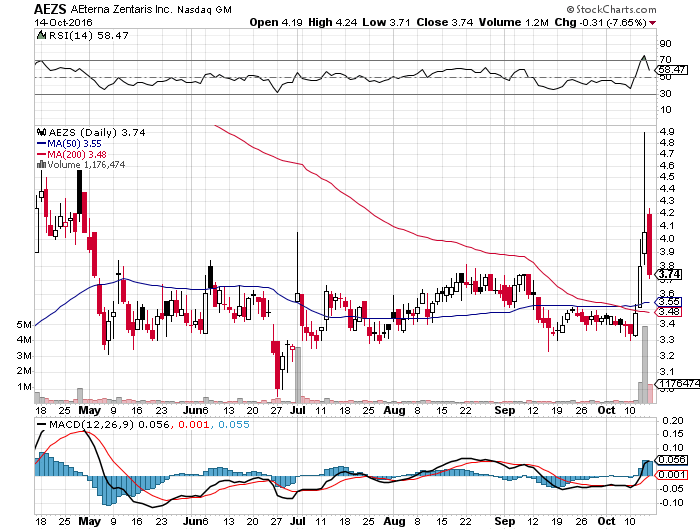Screen dimensions: 700x530
Task: Click the May label under price panel
Action: [x=89, y=410]
